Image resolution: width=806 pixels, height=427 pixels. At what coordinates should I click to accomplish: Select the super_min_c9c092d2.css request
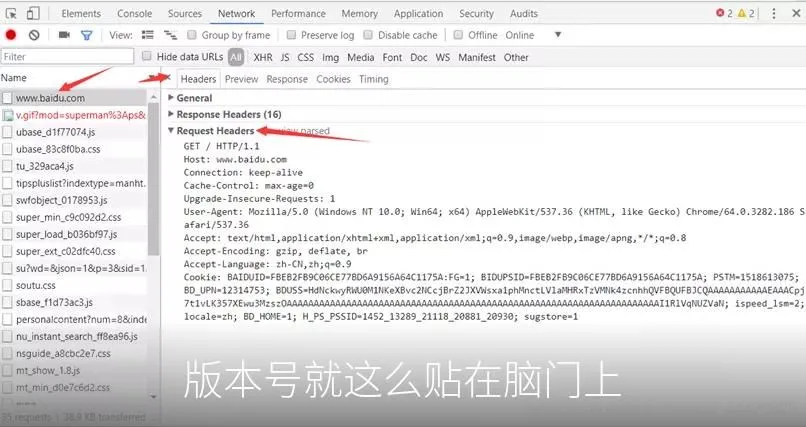[74, 217]
